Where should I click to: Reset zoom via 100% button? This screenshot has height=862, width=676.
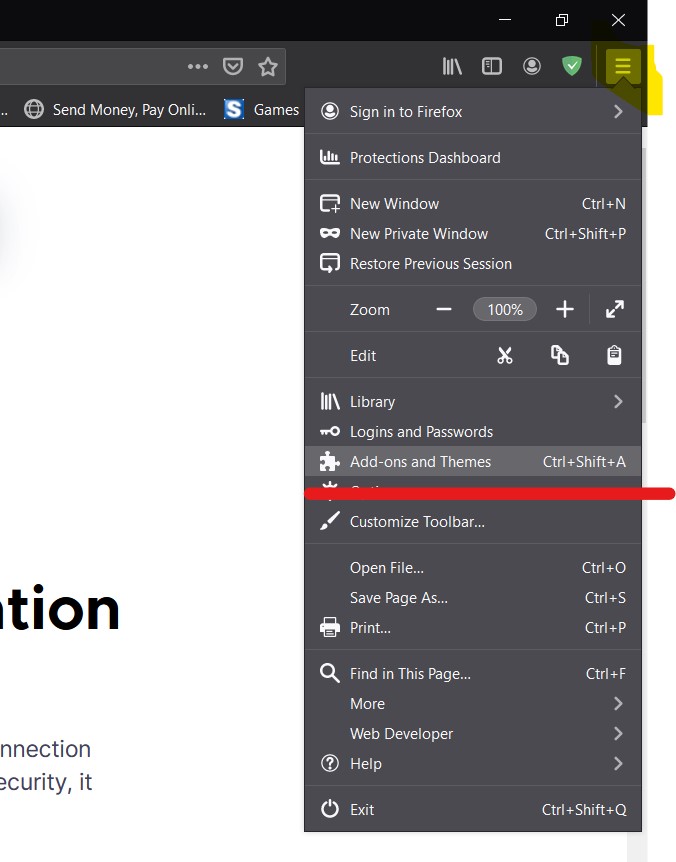coord(505,310)
